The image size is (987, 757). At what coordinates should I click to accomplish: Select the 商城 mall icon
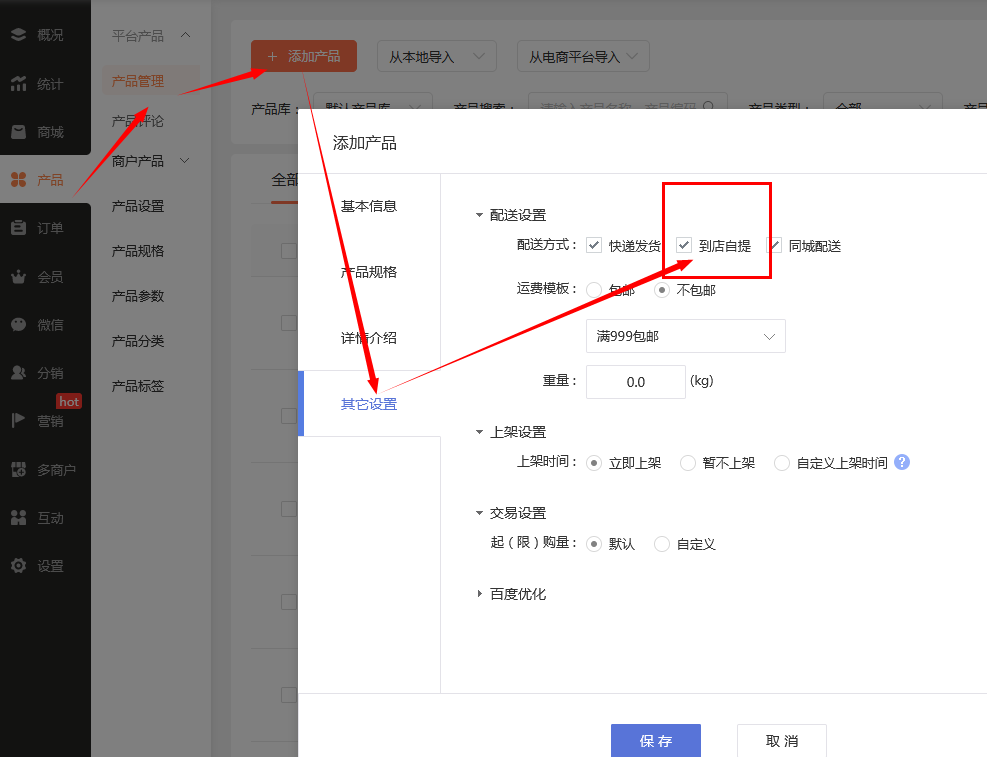[18, 132]
